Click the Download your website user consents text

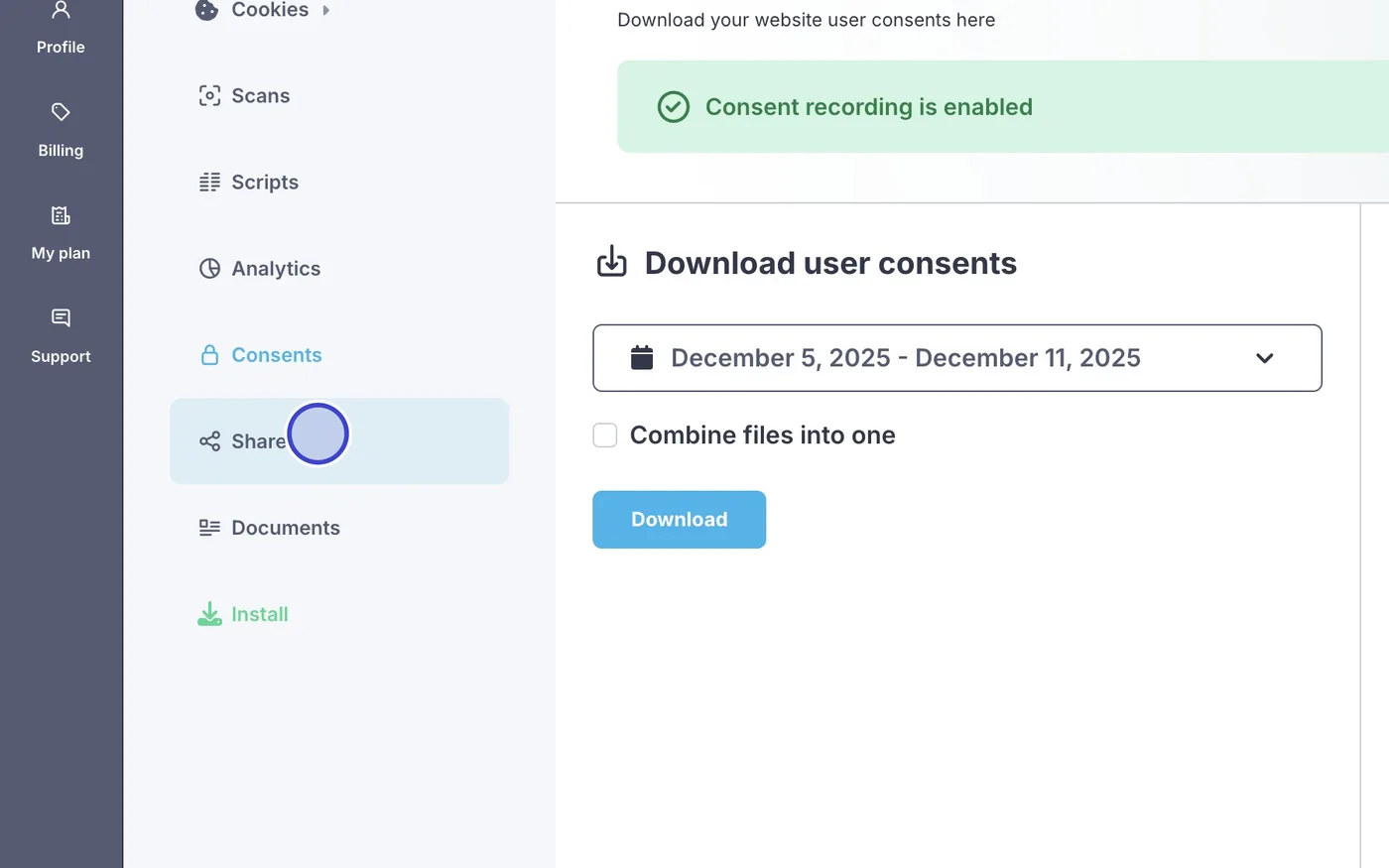coord(806,20)
